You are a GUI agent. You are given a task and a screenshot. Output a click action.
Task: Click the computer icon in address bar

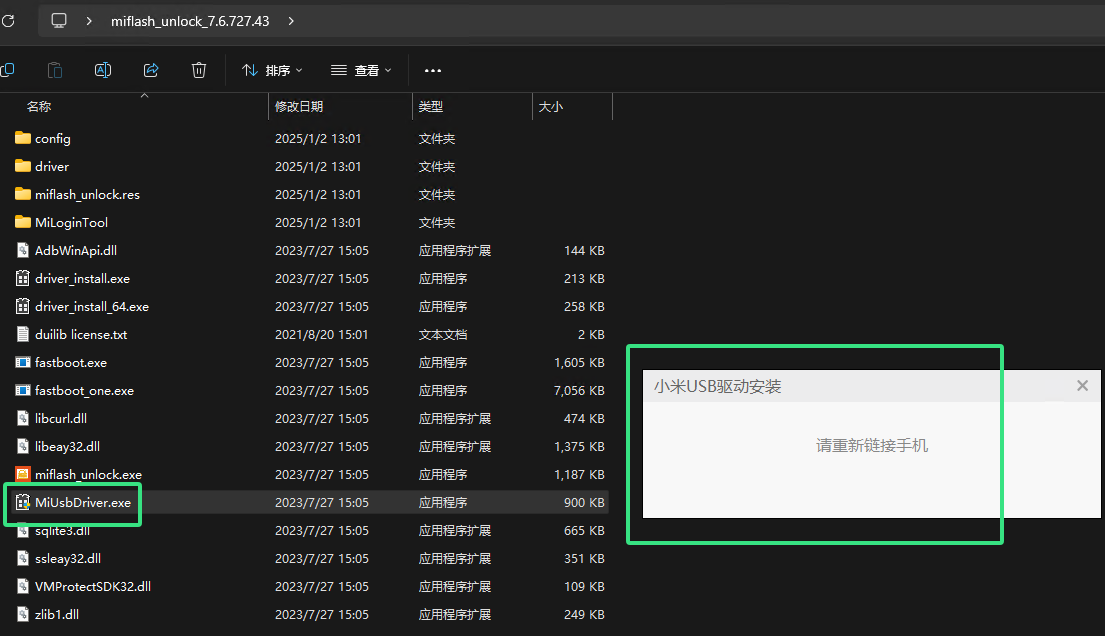coord(58,20)
